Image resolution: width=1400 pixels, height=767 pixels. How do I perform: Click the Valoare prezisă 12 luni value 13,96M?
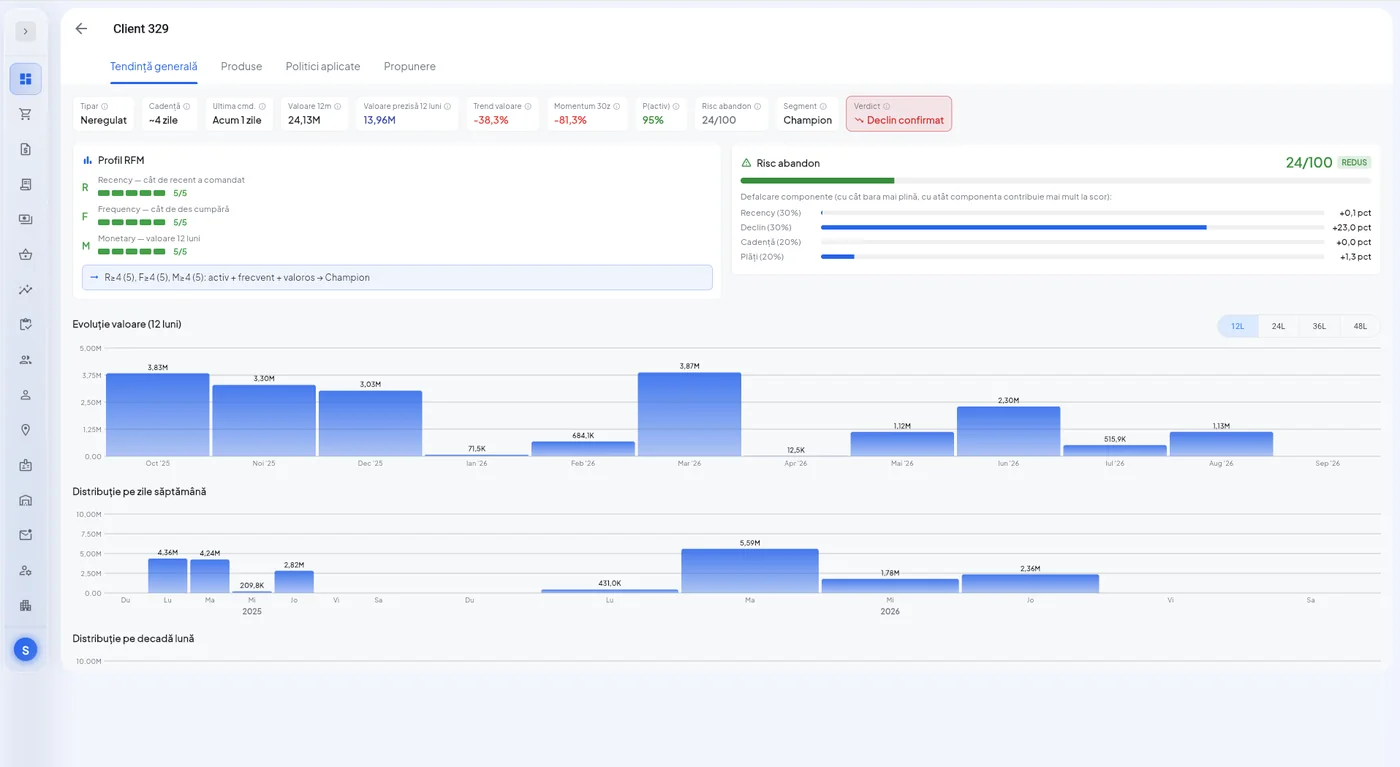(380, 120)
